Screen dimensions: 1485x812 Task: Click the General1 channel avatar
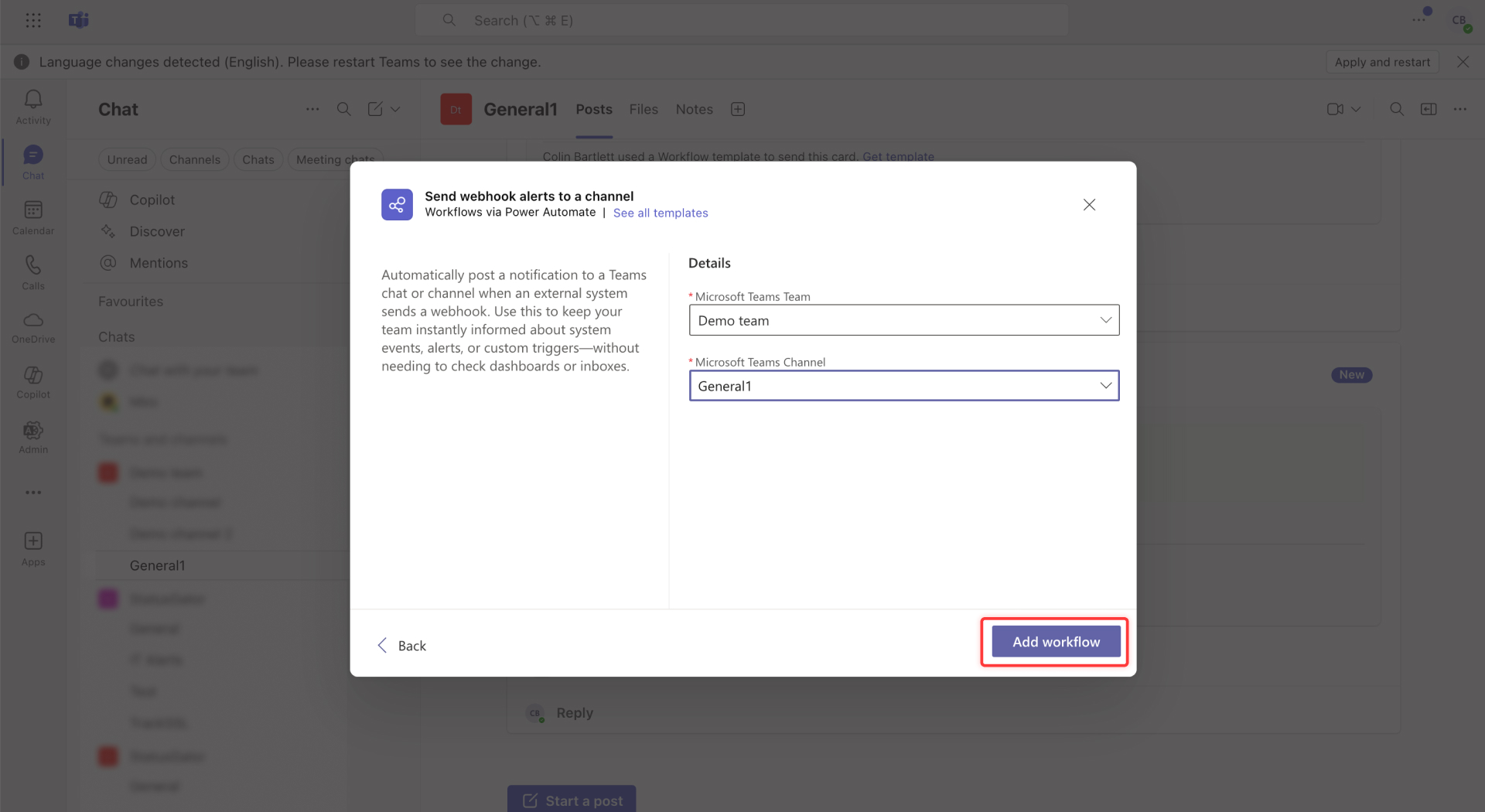[x=456, y=109]
